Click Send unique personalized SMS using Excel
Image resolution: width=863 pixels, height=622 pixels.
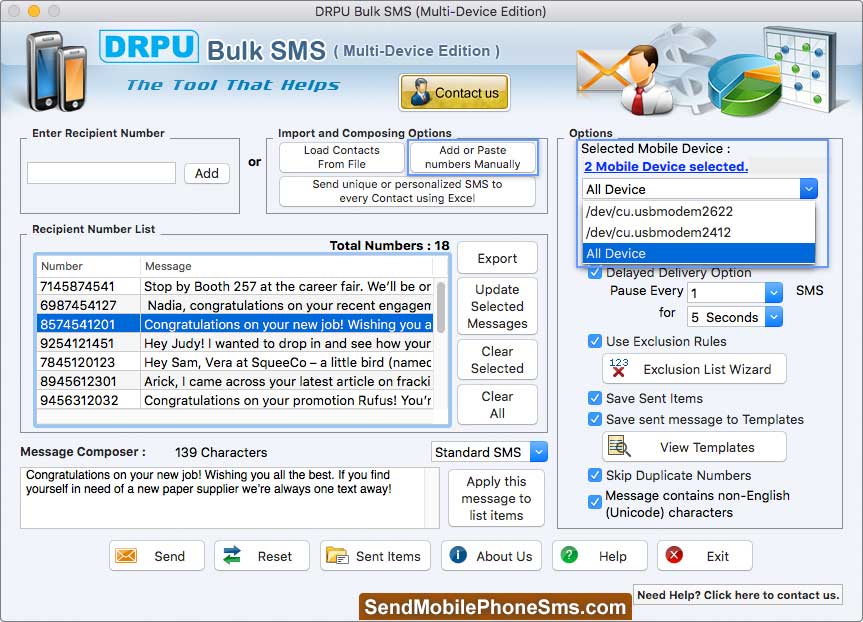click(407, 191)
